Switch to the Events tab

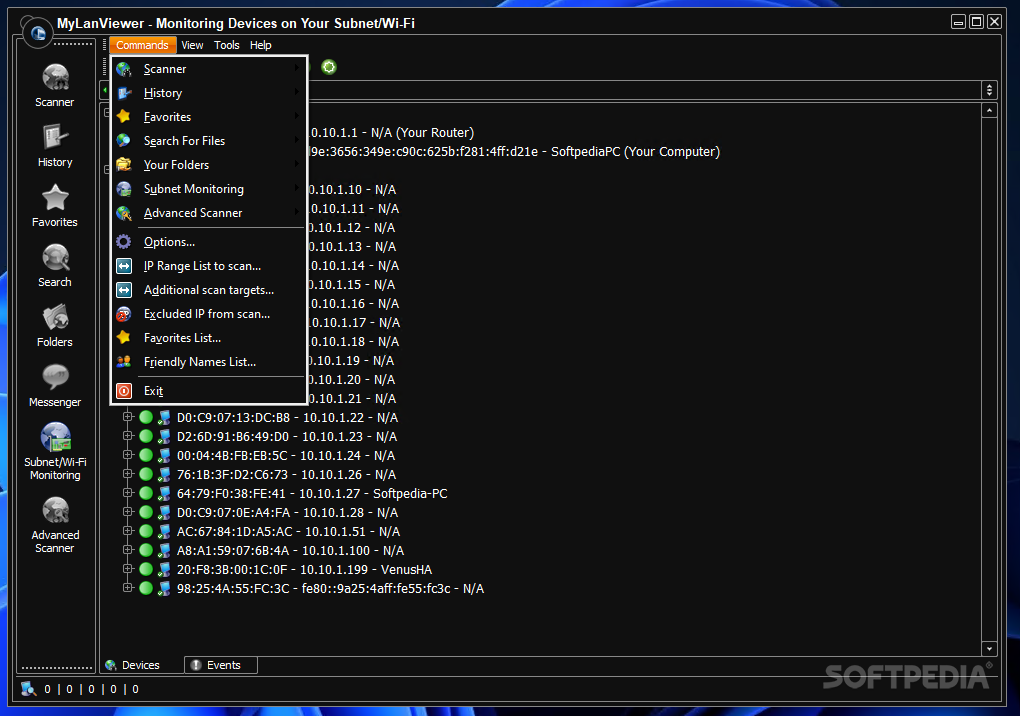(x=222, y=665)
